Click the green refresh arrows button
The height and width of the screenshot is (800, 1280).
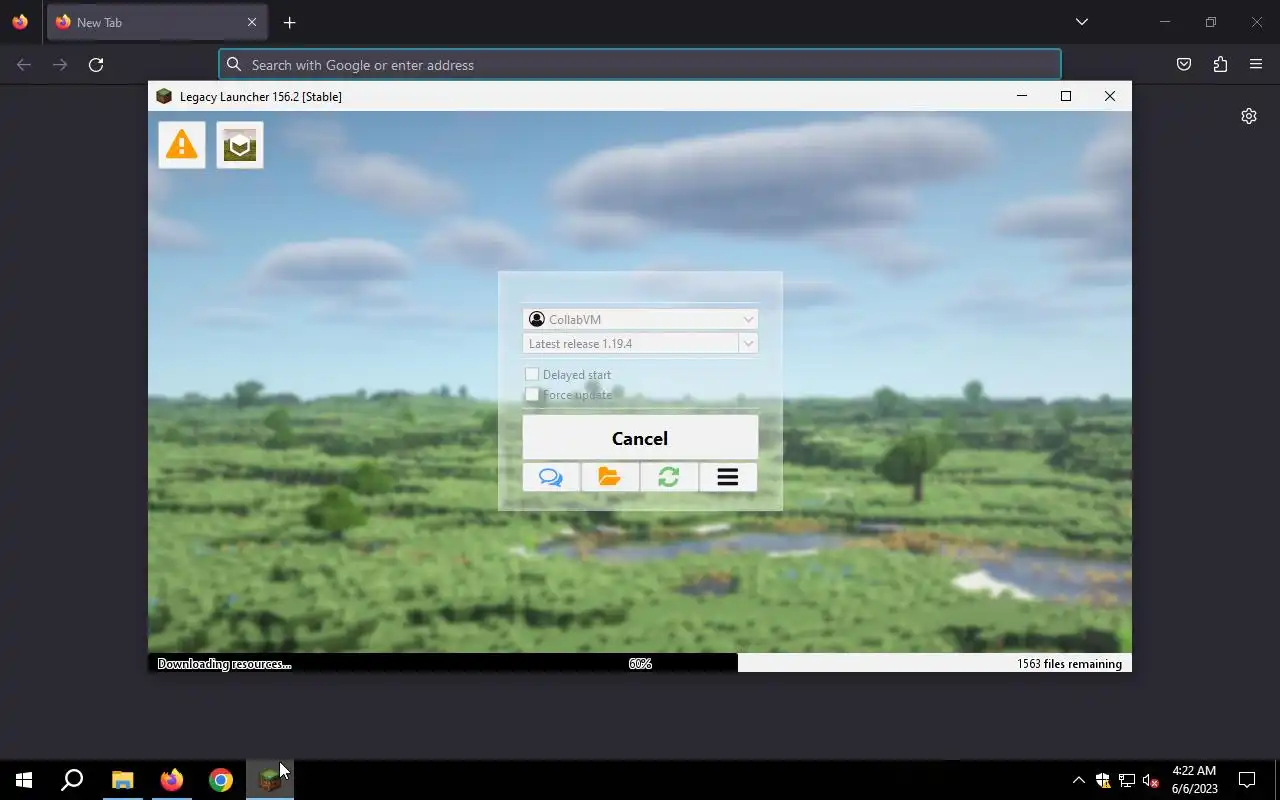(669, 477)
